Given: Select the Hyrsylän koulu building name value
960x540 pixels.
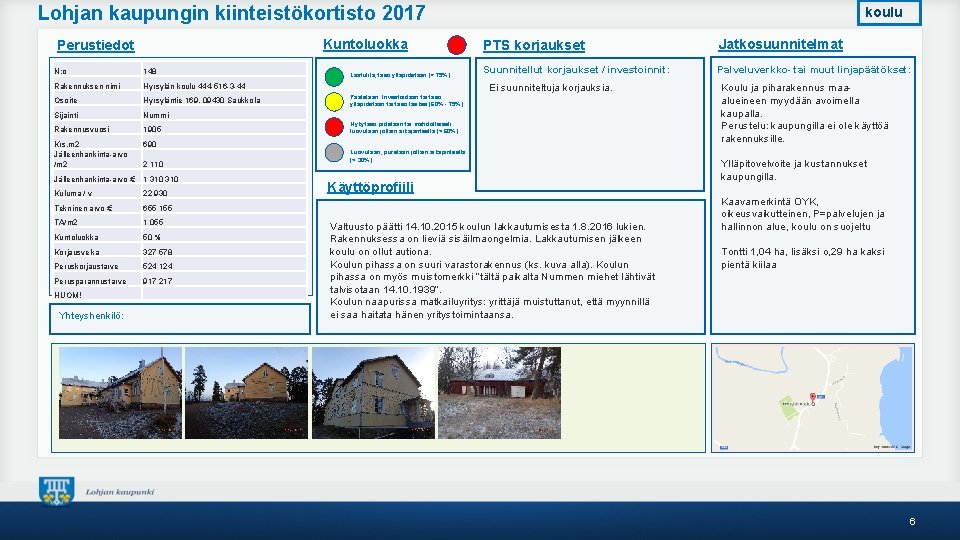Looking at the screenshot, I should tap(195, 86).
